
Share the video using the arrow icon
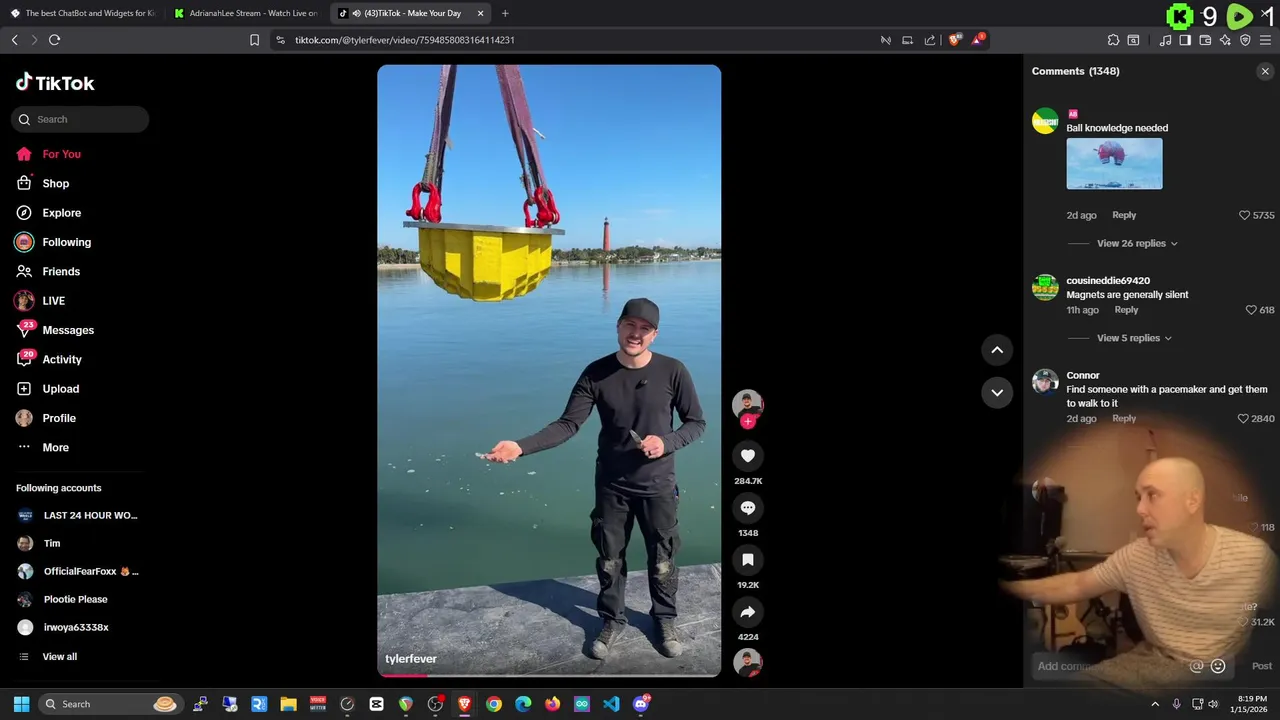747,612
